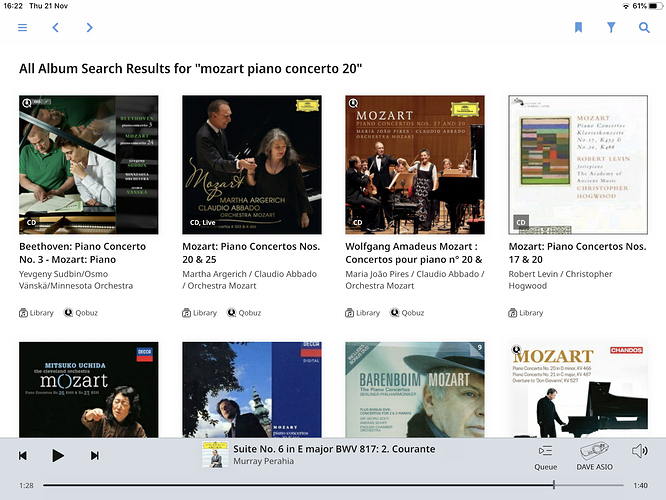The width and height of the screenshot is (666, 500).
Task: Open Chandos Mozart album cover
Action: pos(578,390)
